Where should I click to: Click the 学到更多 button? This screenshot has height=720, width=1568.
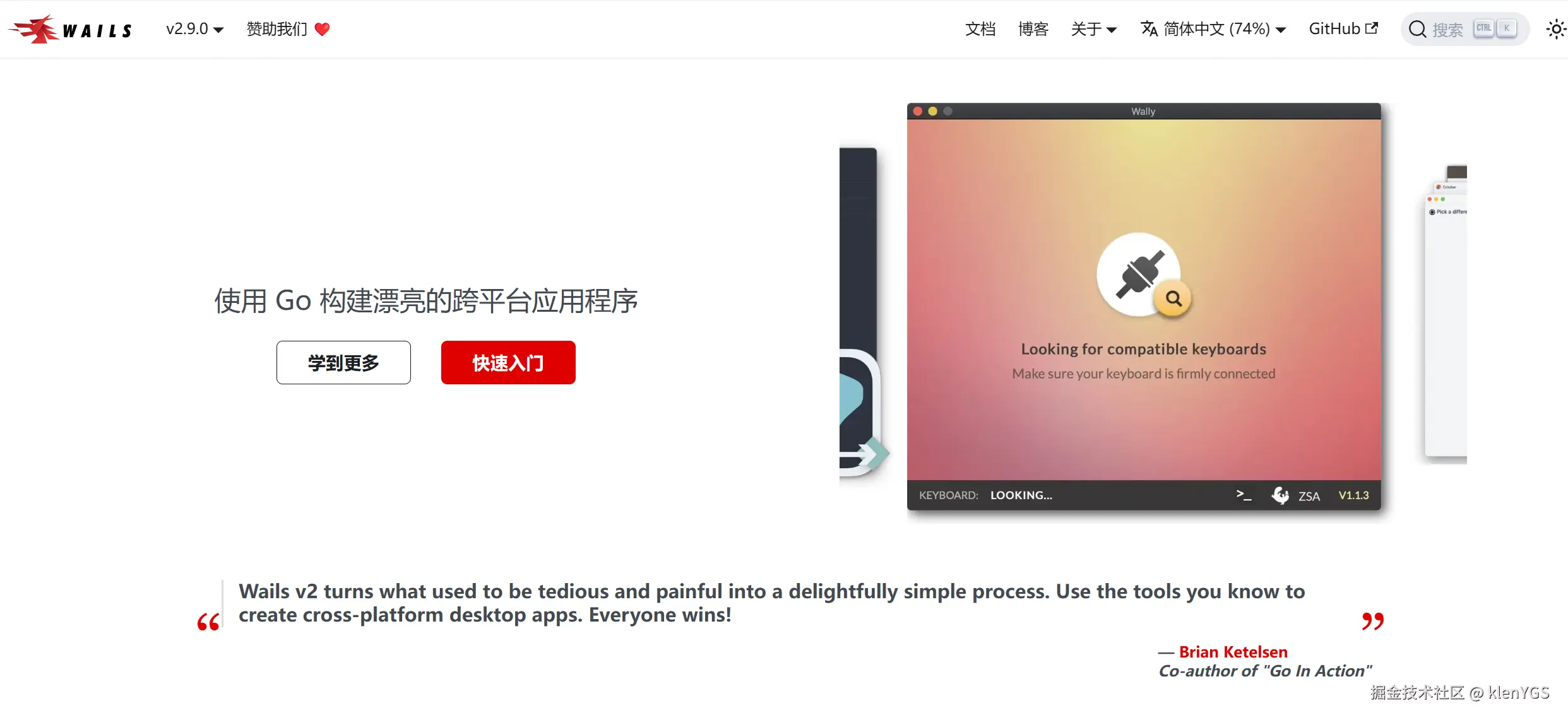coord(343,362)
